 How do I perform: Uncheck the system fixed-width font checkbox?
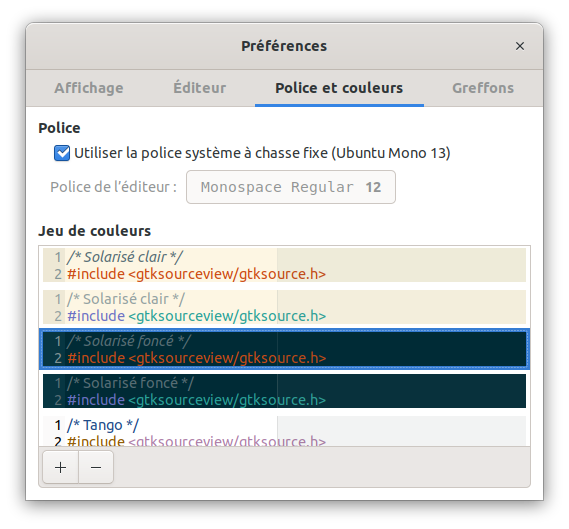(x=62, y=153)
